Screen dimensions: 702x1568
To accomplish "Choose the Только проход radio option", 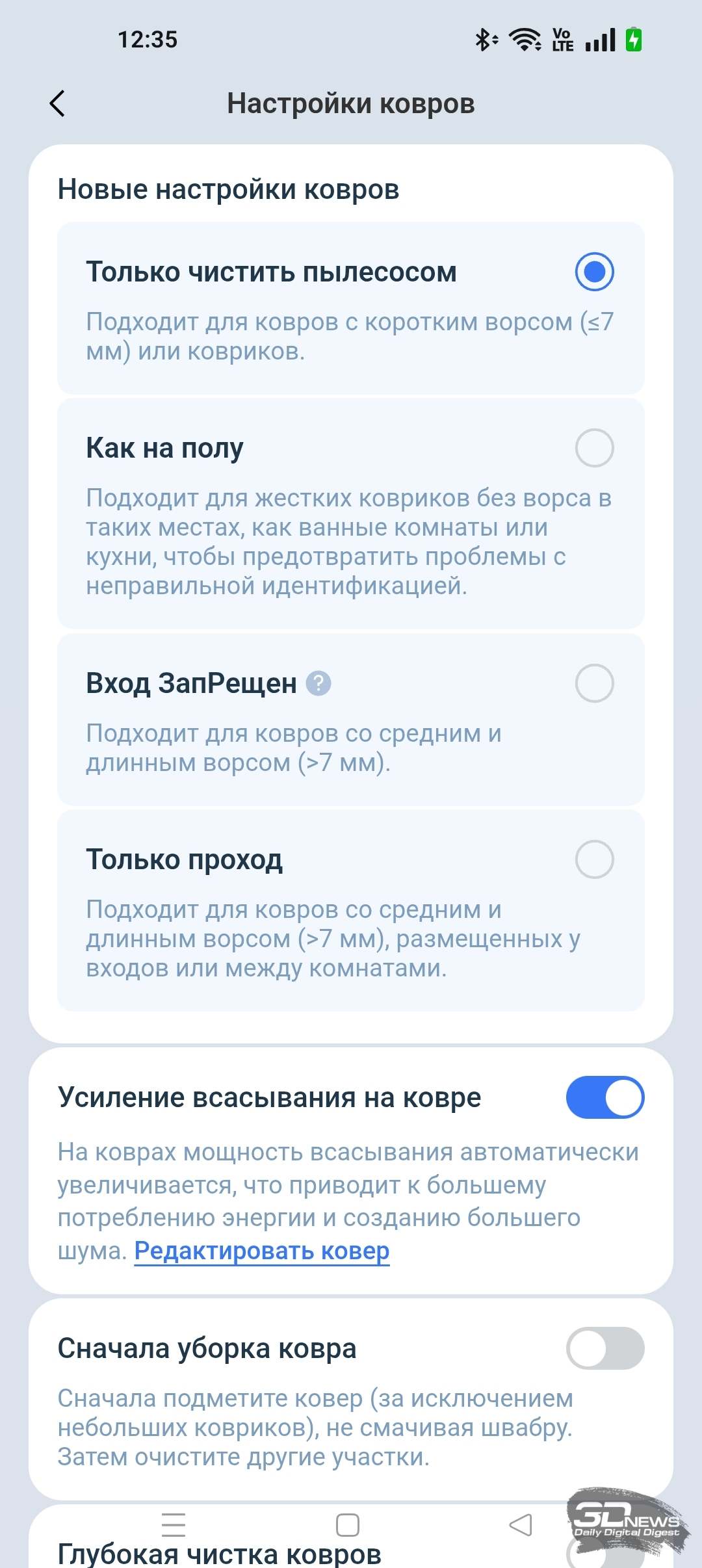I will (594, 859).
